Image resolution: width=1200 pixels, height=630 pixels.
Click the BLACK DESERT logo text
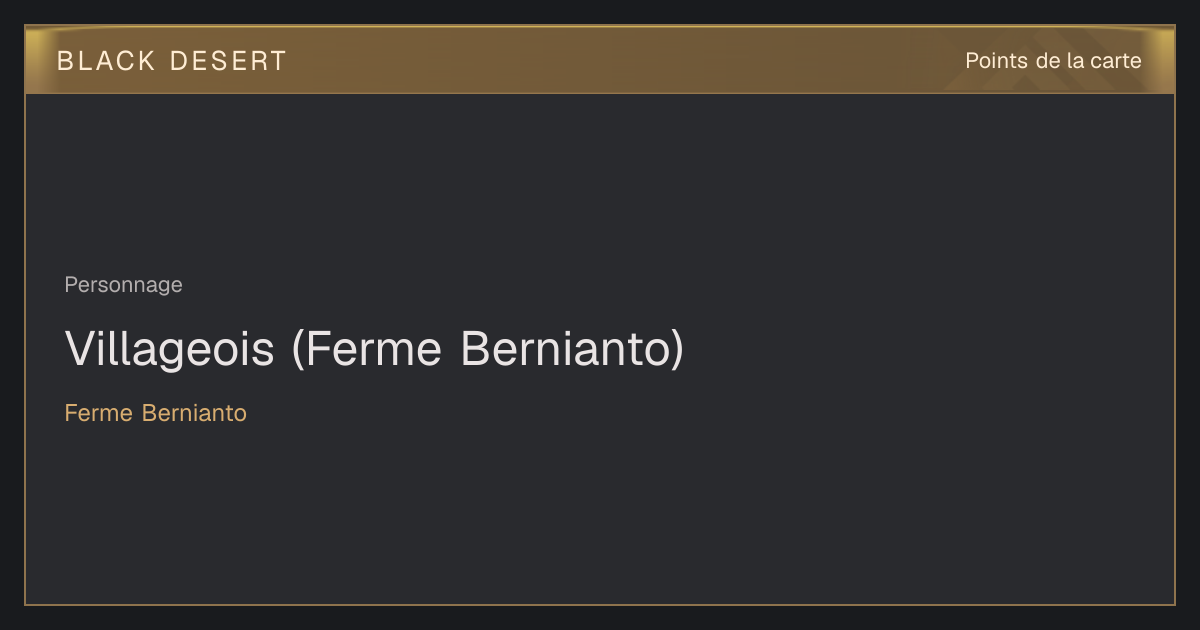pyautogui.click(x=172, y=61)
